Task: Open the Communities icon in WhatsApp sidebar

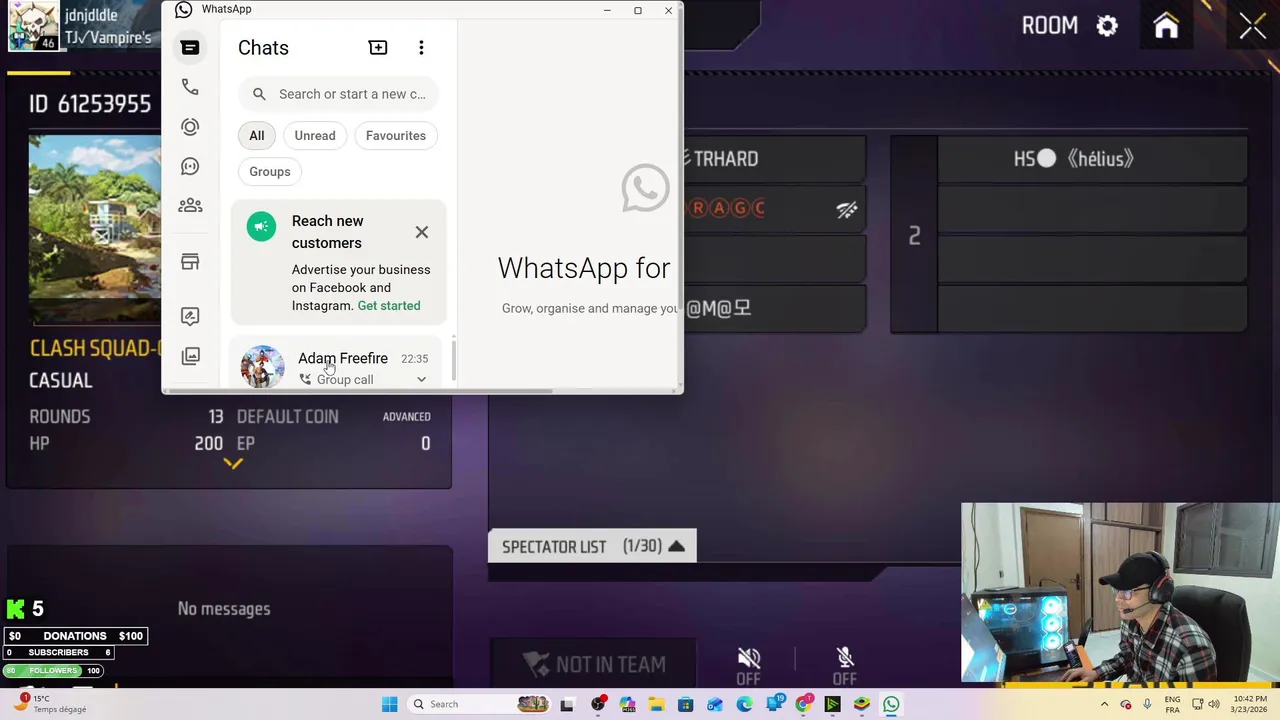Action: (x=190, y=205)
